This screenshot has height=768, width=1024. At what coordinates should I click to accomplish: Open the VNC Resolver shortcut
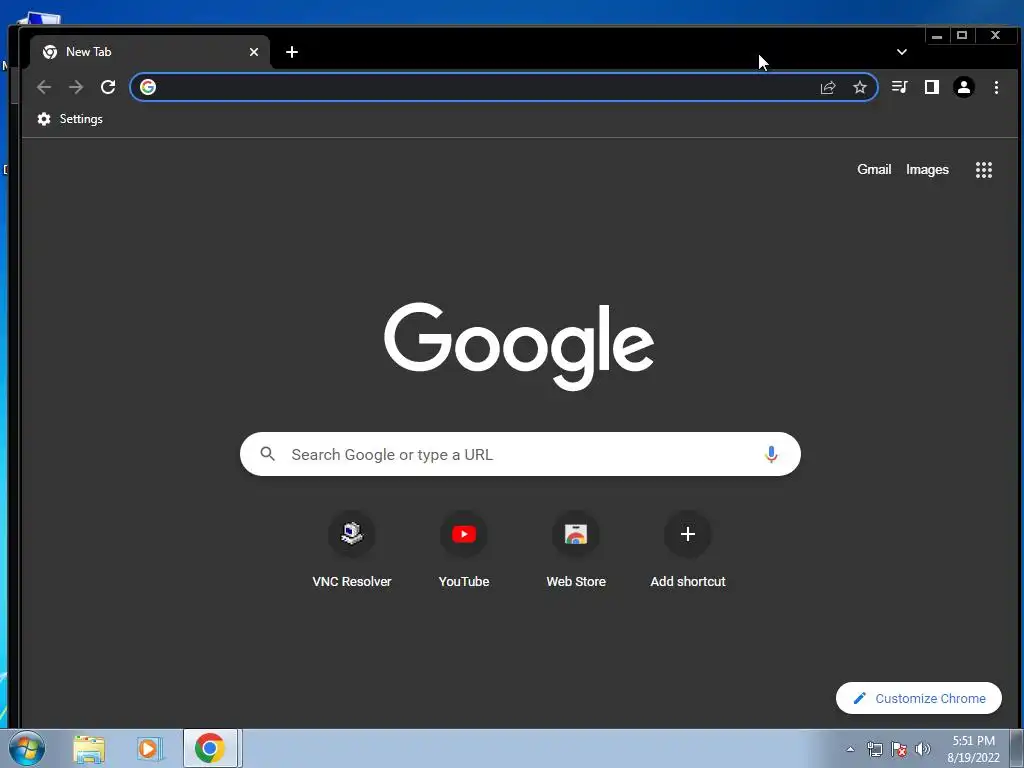point(352,551)
